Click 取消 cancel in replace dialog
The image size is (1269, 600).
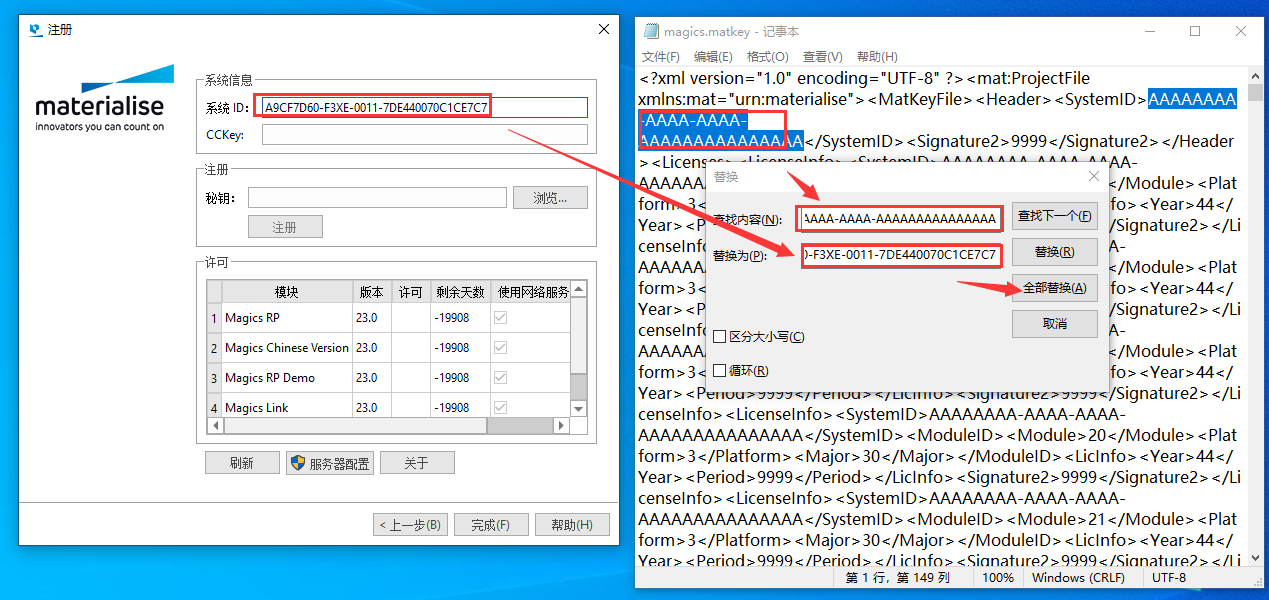(1055, 324)
